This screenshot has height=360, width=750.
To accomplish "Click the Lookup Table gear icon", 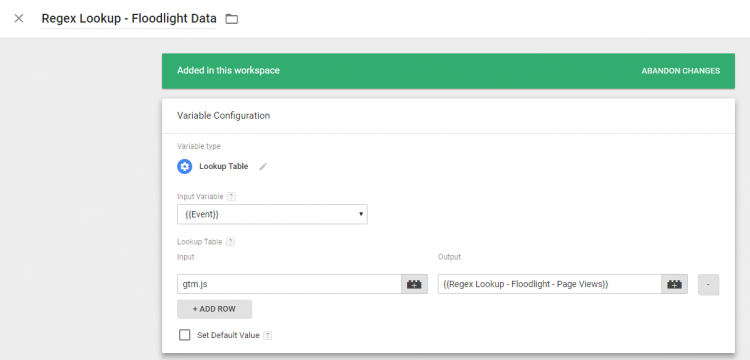I will (x=185, y=166).
